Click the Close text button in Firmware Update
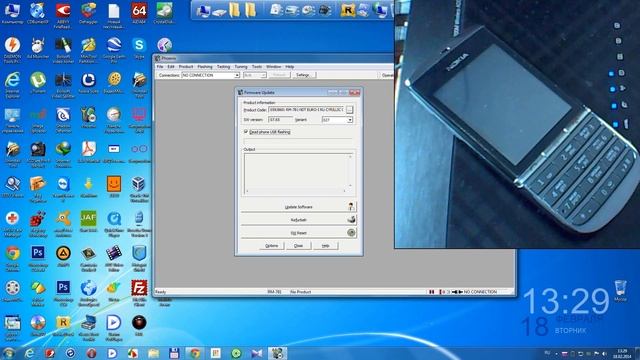640x360 pixels. pos(298,245)
